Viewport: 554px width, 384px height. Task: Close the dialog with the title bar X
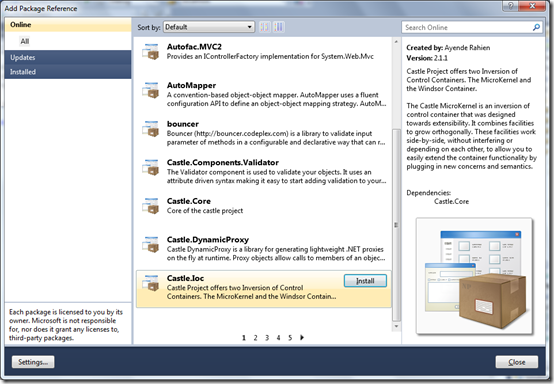point(532,6)
